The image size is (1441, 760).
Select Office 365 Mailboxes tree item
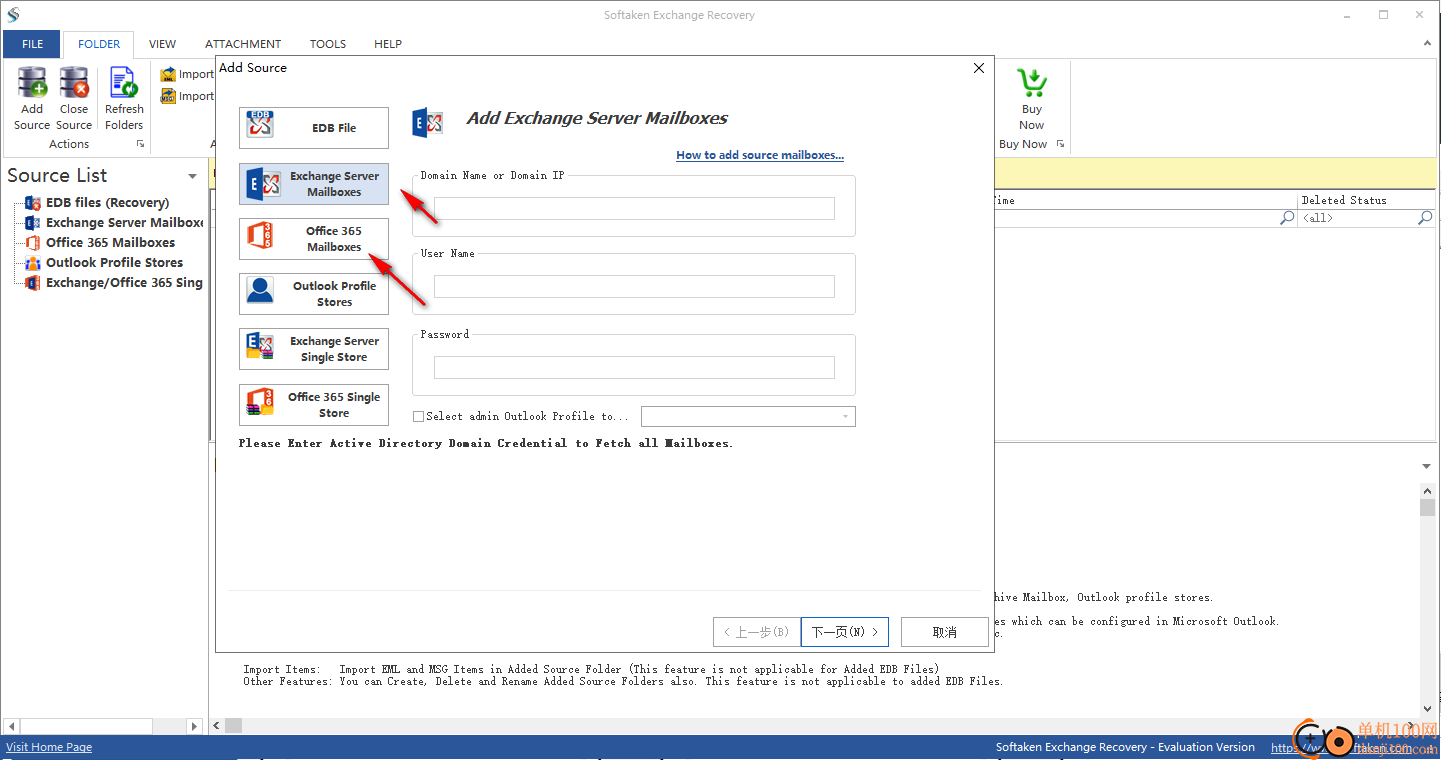[110, 243]
